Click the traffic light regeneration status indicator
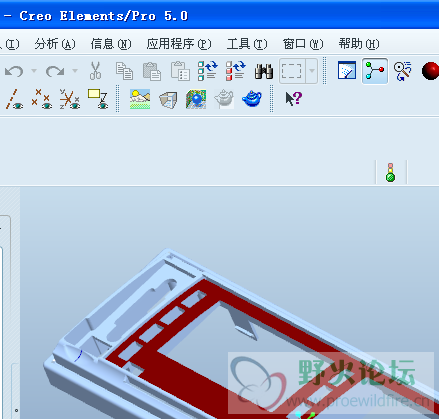439x419 pixels. pos(390,172)
